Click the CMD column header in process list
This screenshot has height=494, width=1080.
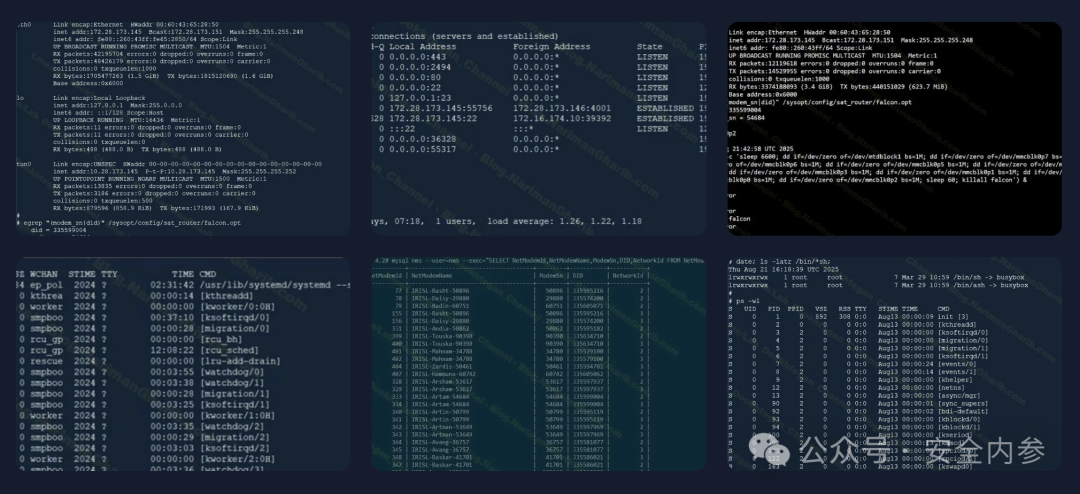click(x=208, y=274)
